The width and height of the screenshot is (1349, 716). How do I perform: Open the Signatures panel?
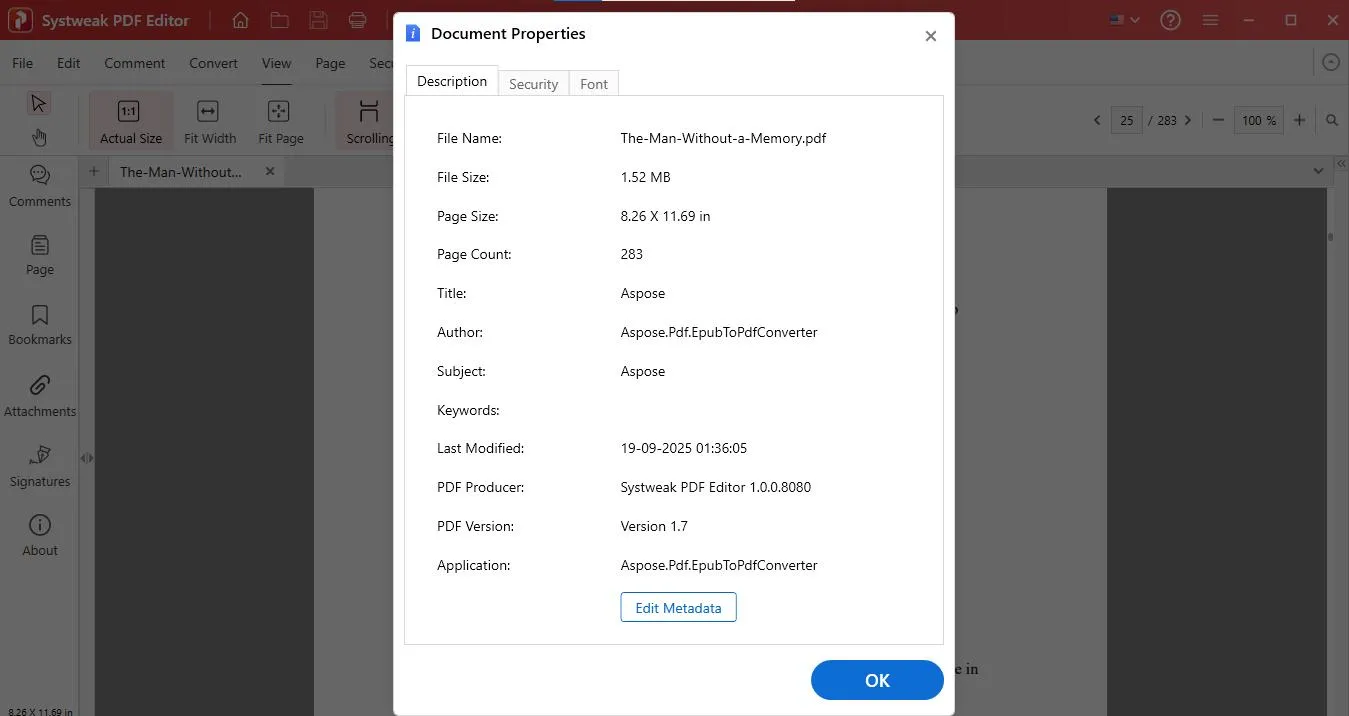click(x=39, y=466)
